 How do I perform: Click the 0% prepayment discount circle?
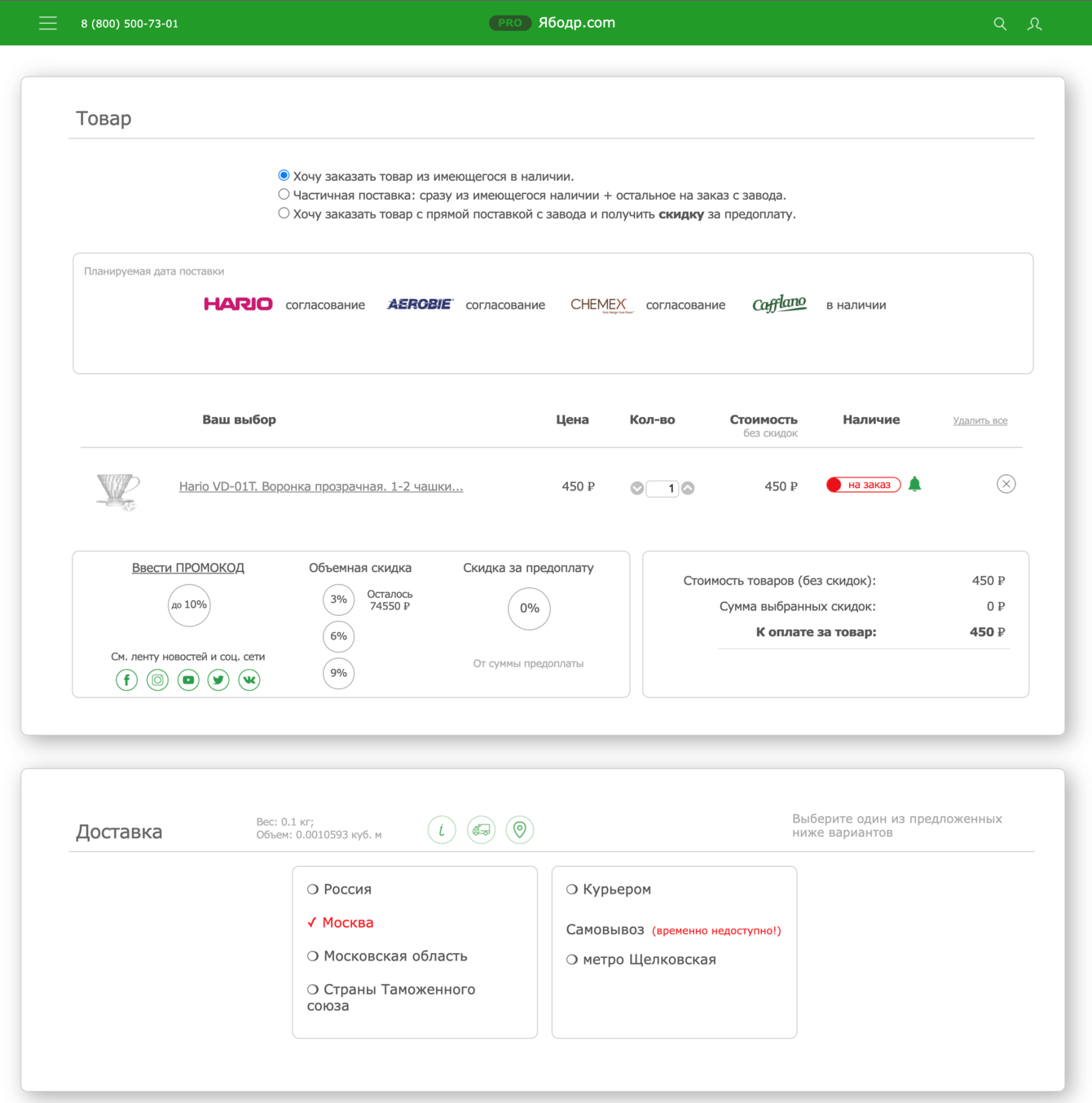[x=530, y=609]
